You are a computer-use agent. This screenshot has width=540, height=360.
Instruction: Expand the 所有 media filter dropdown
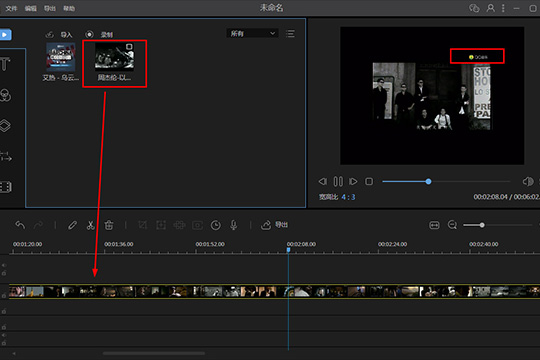(252, 33)
